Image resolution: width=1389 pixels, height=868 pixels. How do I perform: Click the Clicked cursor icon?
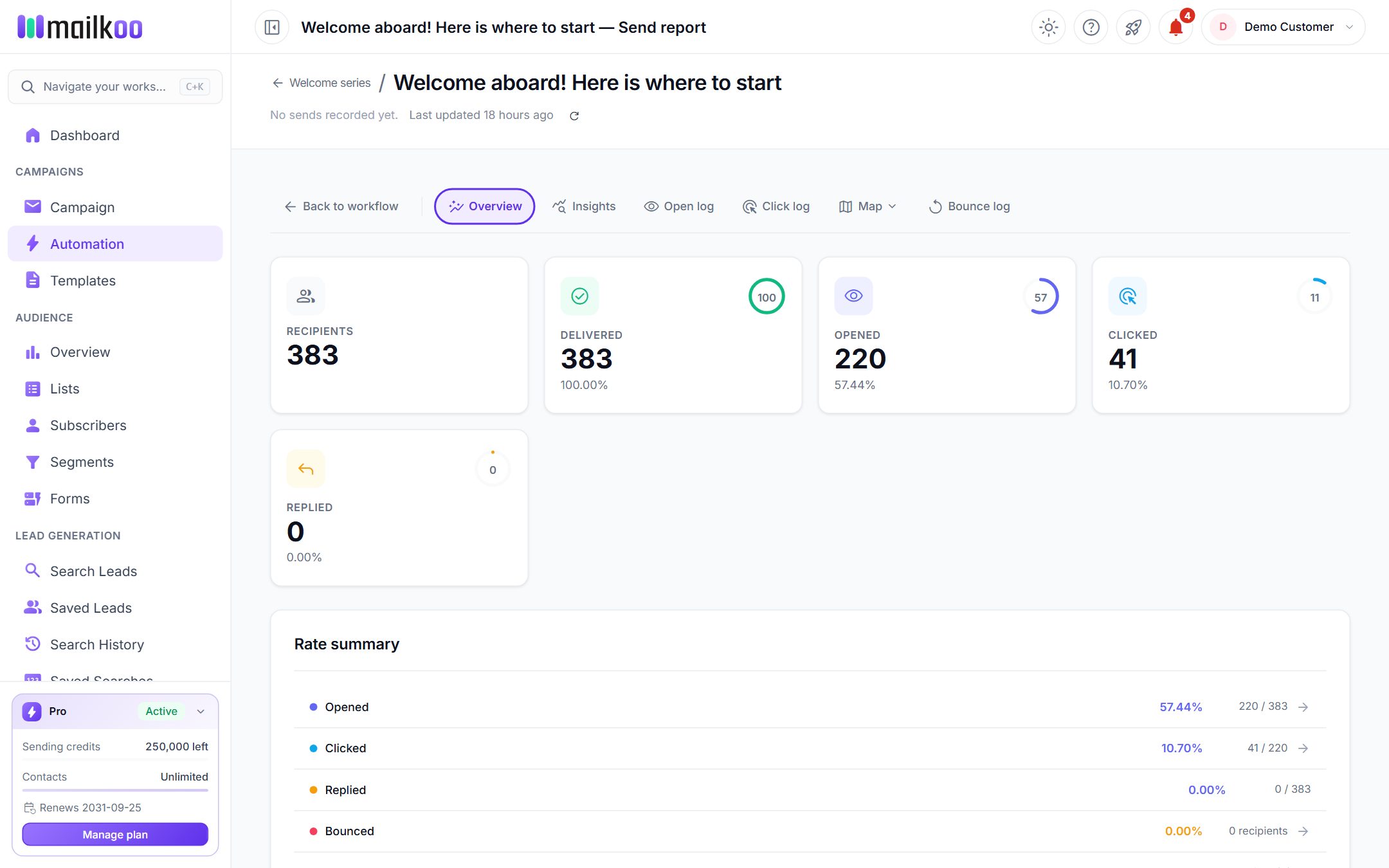(1127, 296)
